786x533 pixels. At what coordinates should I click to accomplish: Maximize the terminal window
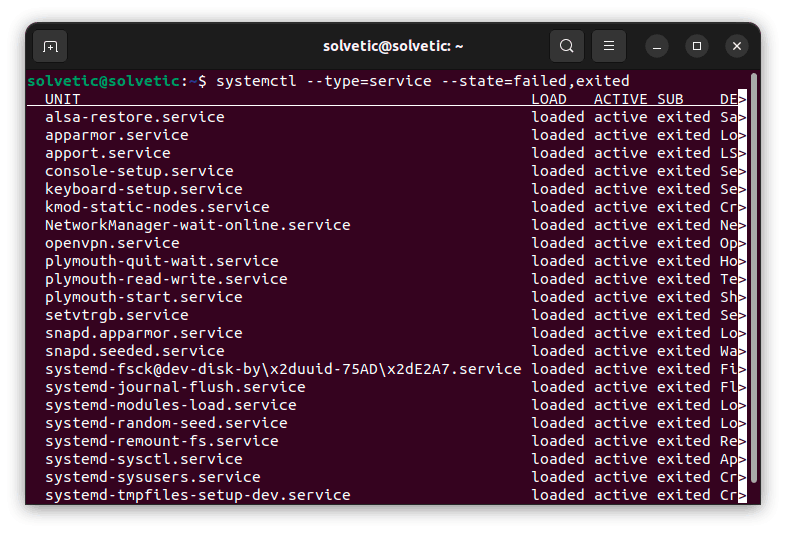[697, 46]
